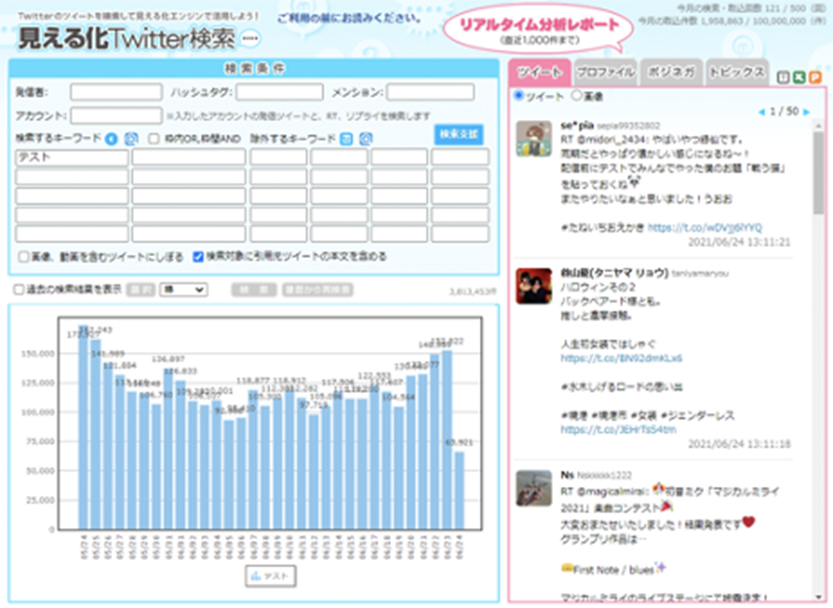Click the swirl icon after the search keyword info icon
Screen dimensions: 833x608
point(131,139)
